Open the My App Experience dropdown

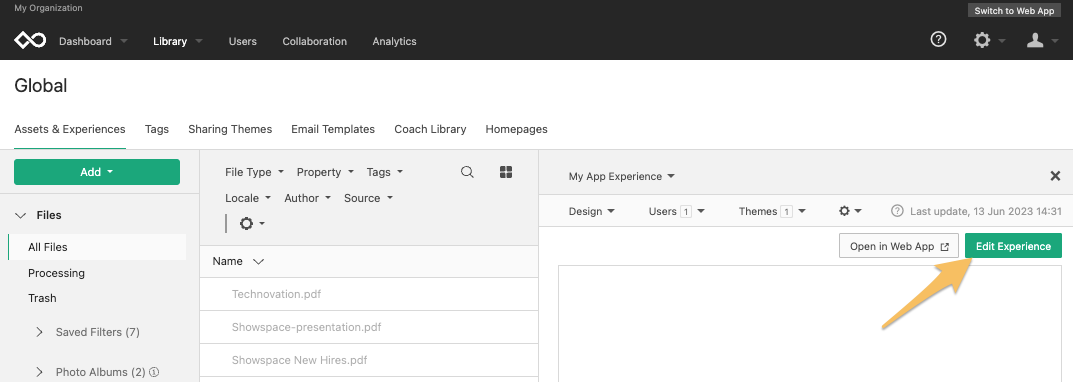621,176
